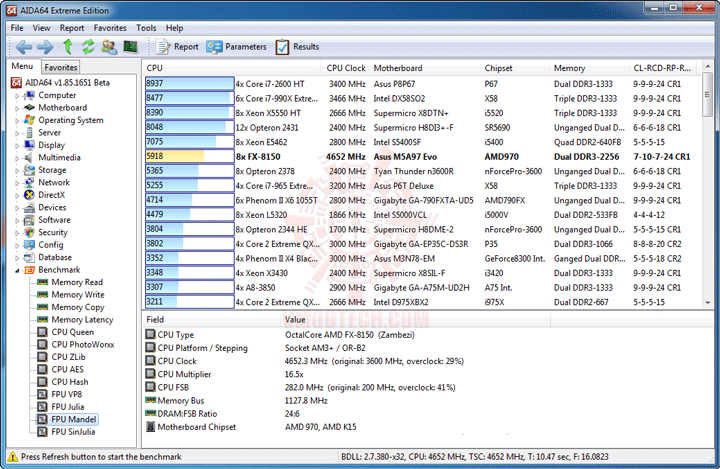The image size is (720, 469).
Task: Sort by CL-RCD-RP-R... column header
Action: pos(663,68)
